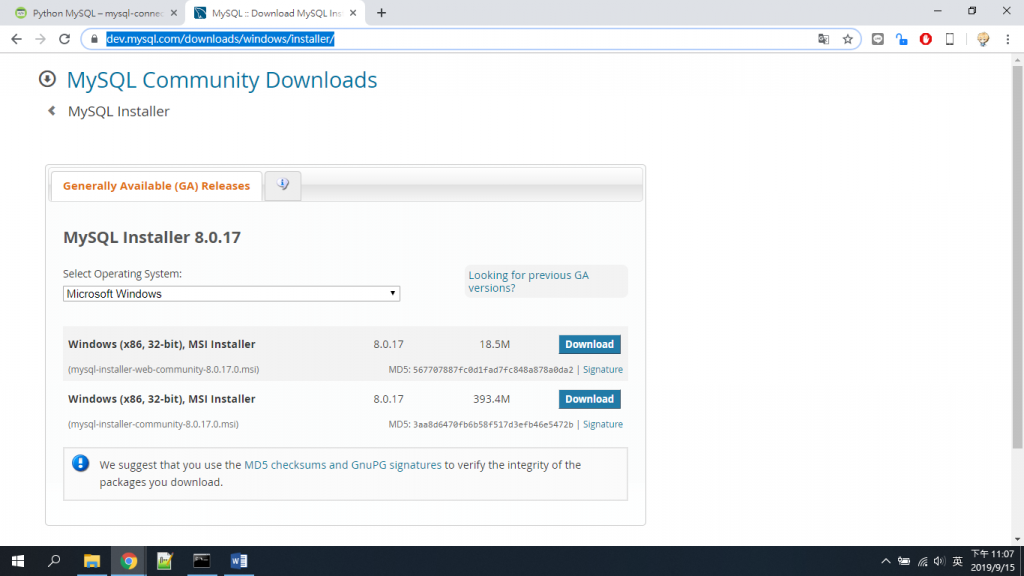
Task: Click mysql-installer-web-community-8.0.17.0.msi filename text
Action: coord(163,370)
